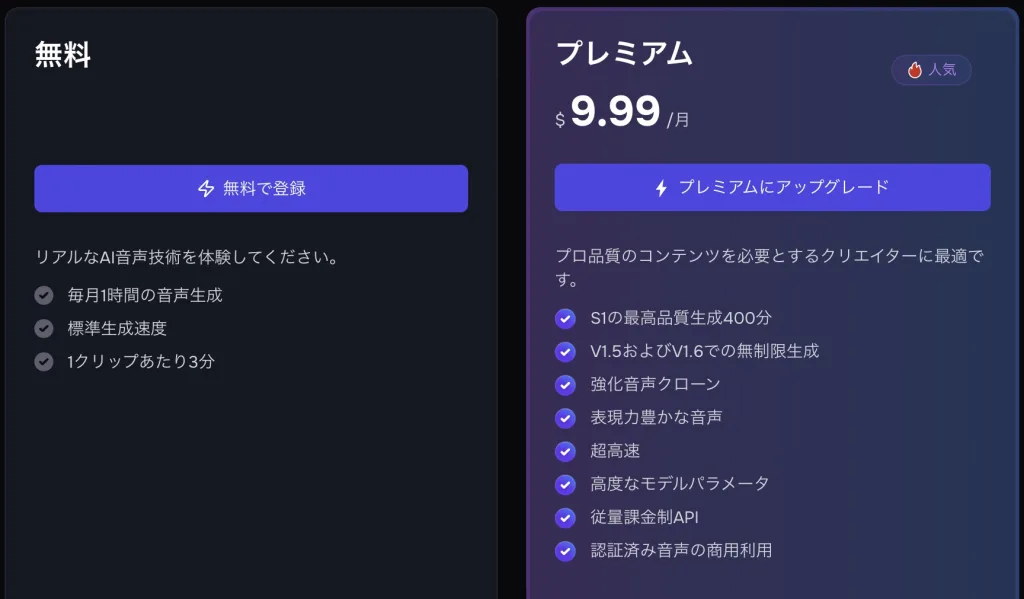Click the $9.99 /月 price text
Image resolution: width=1024 pixels, height=599 pixels.
coord(622,111)
